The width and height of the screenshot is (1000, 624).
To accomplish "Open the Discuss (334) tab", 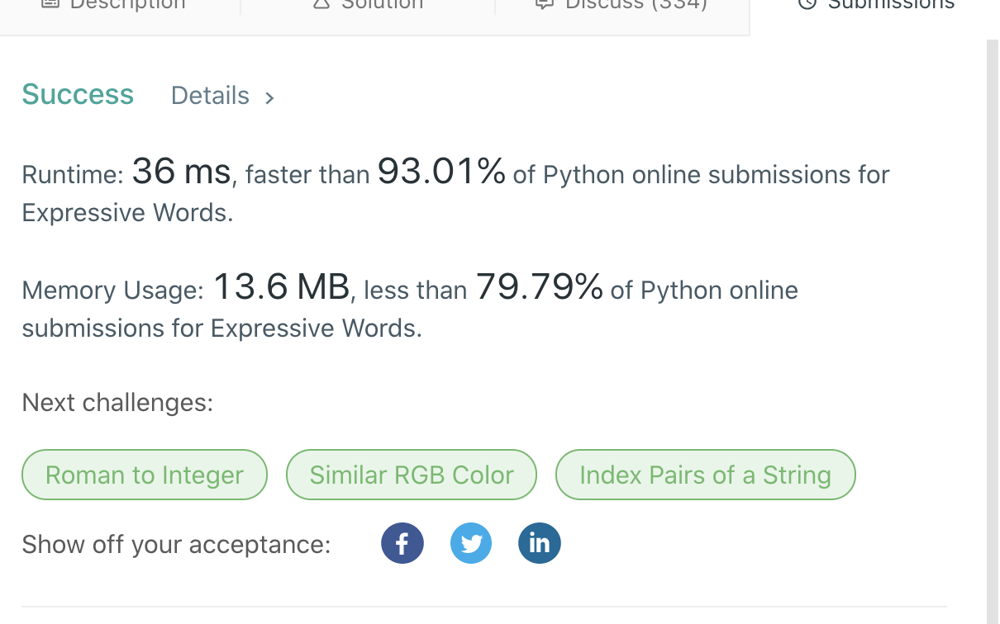I will (636, 5).
